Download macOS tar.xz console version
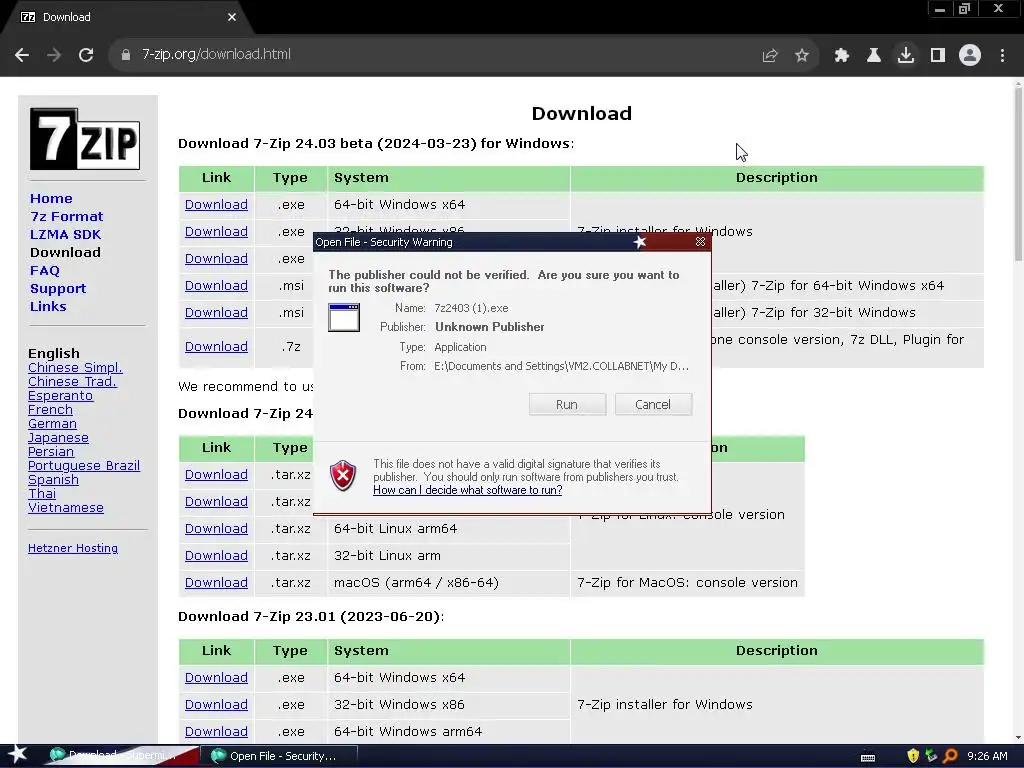Viewport: 1024px width, 768px height. pos(216,583)
